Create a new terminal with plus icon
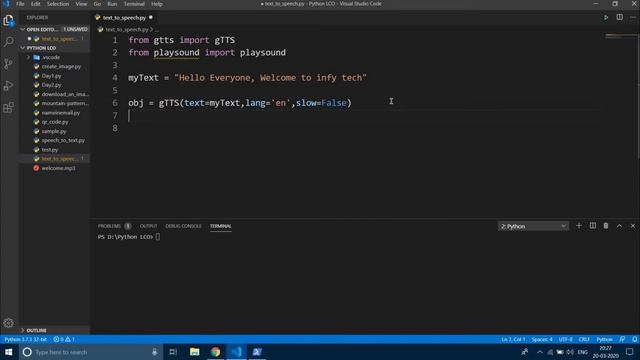The height and width of the screenshot is (360, 640). pyautogui.click(x=579, y=226)
